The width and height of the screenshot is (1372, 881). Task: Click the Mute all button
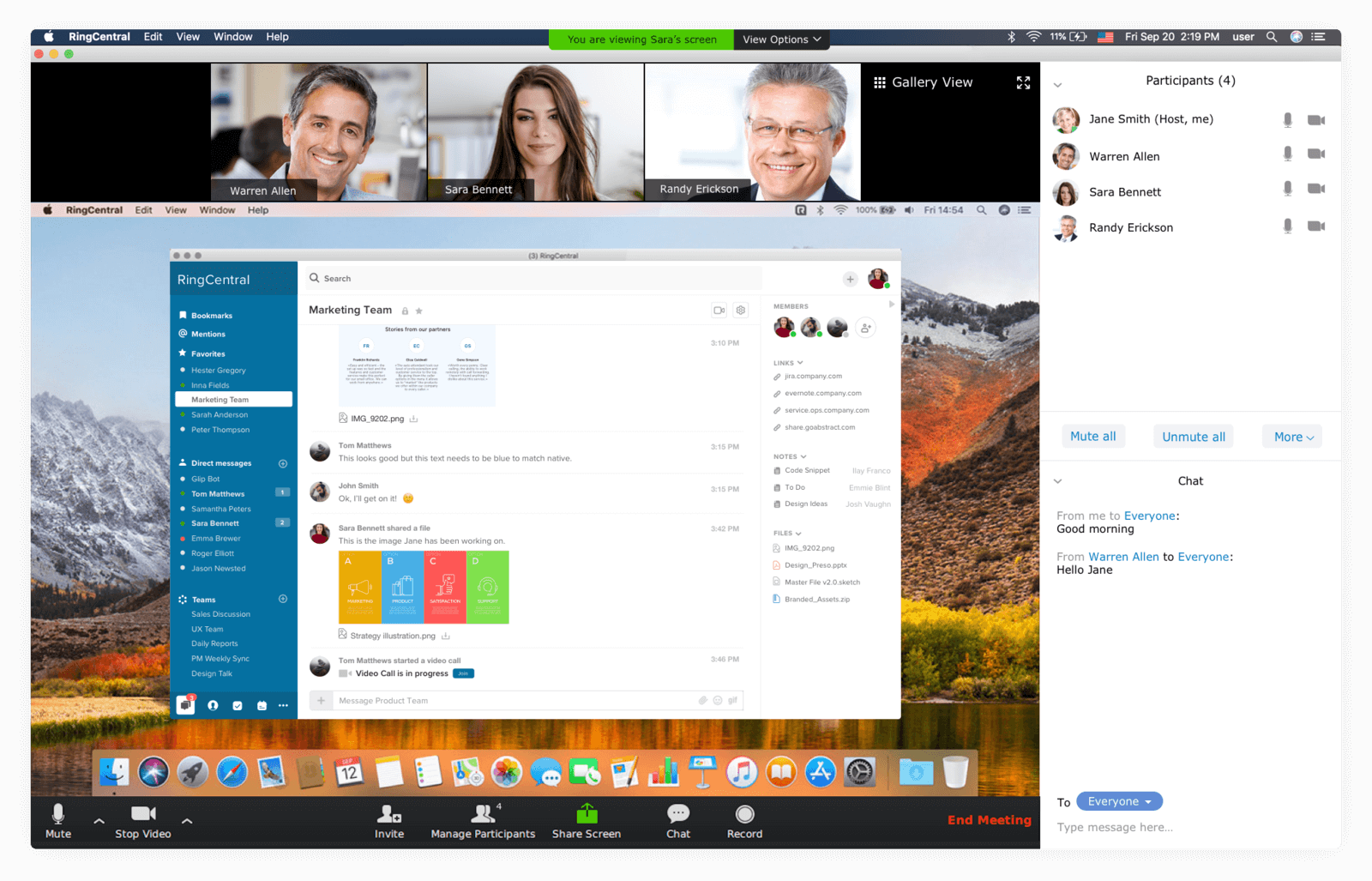tap(1092, 437)
